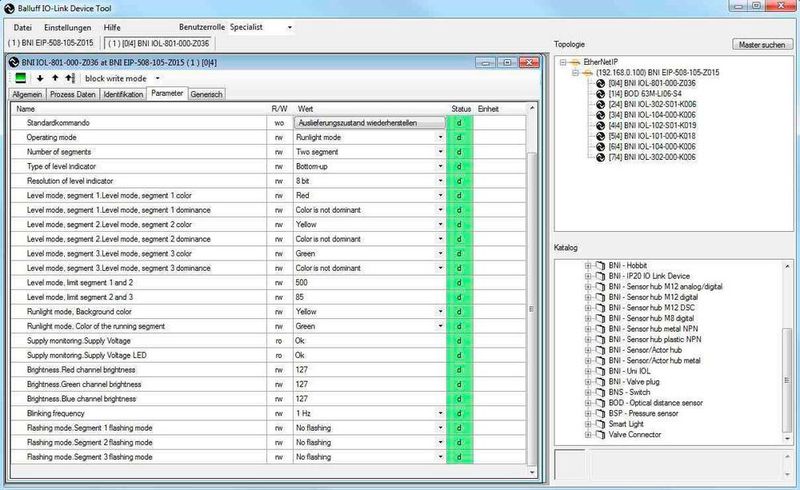Click the Level mode limit segment 1 and 2 value field
This screenshot has height=490, width=800.
tap(369, 283)
